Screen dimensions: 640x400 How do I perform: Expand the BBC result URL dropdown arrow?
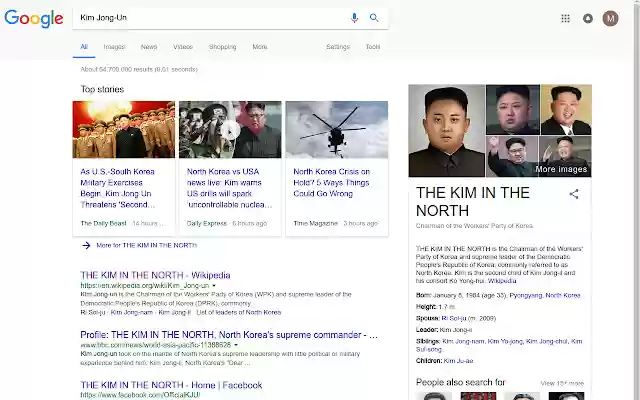[236, 345]
